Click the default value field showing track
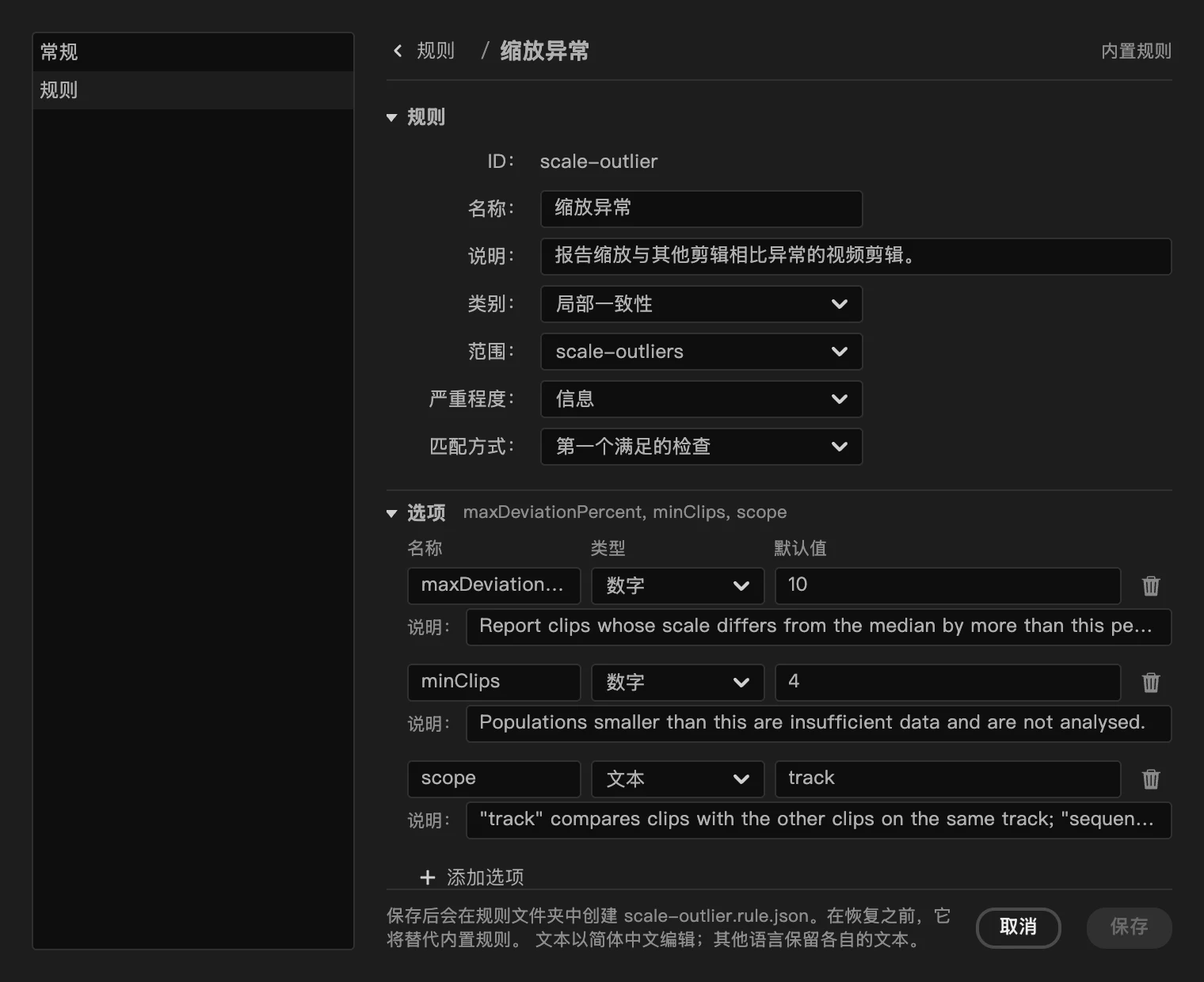Screen dimensions: 1204x982 [x=947, y=779]
